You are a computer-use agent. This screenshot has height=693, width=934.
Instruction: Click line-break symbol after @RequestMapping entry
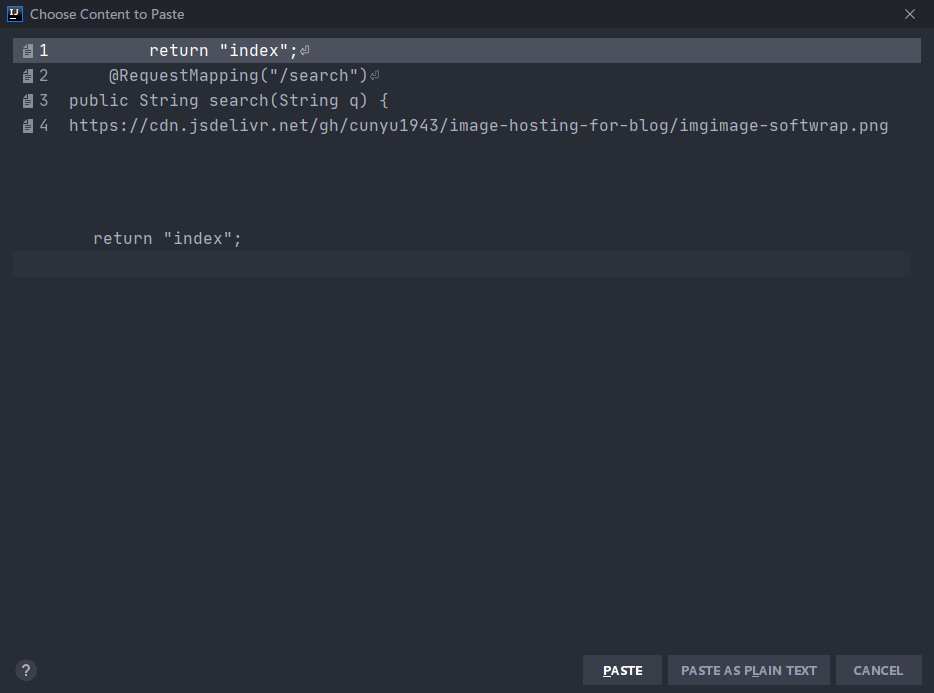[375, 76]
